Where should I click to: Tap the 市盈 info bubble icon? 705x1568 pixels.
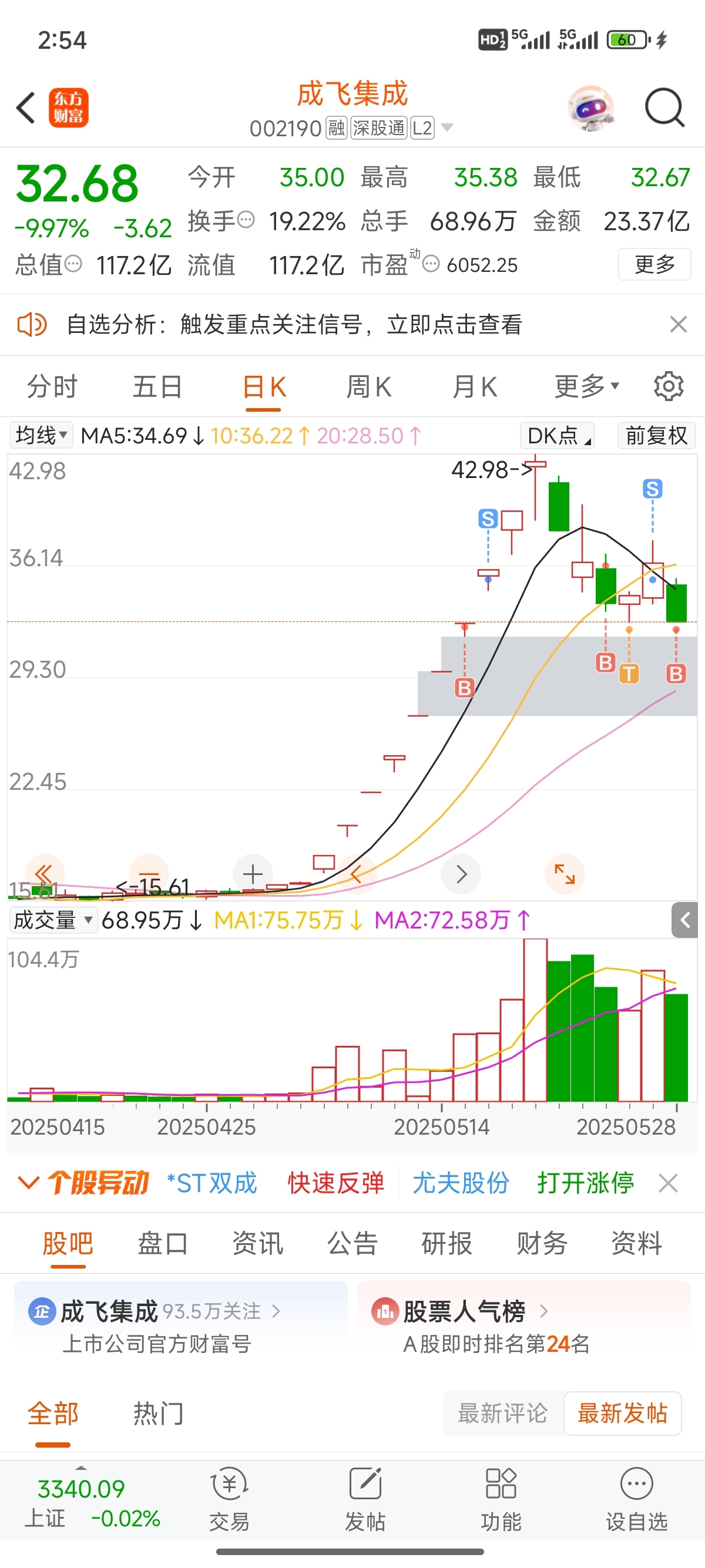(x=431, y=264)
